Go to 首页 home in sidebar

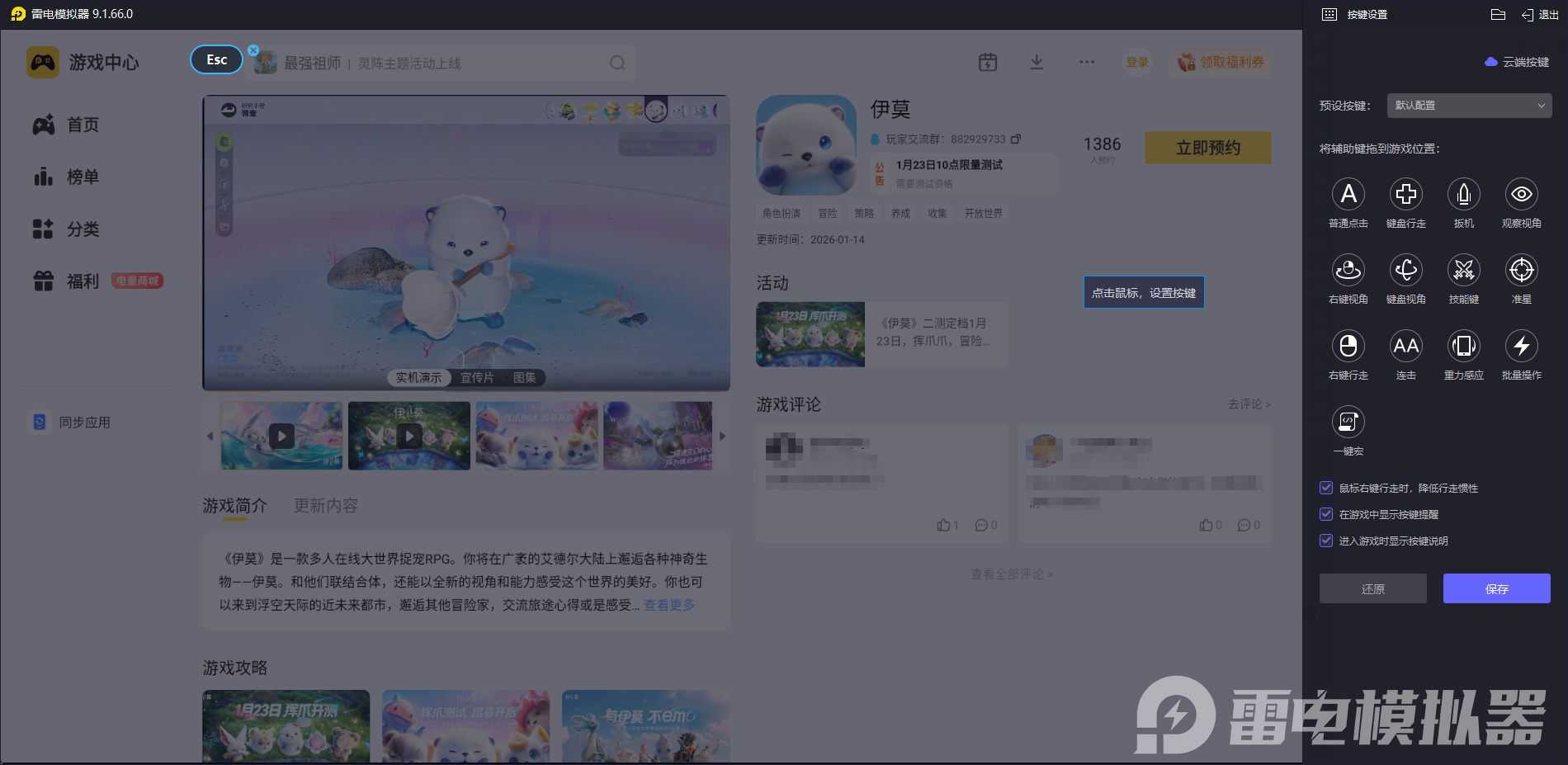(x=66, y=125)
